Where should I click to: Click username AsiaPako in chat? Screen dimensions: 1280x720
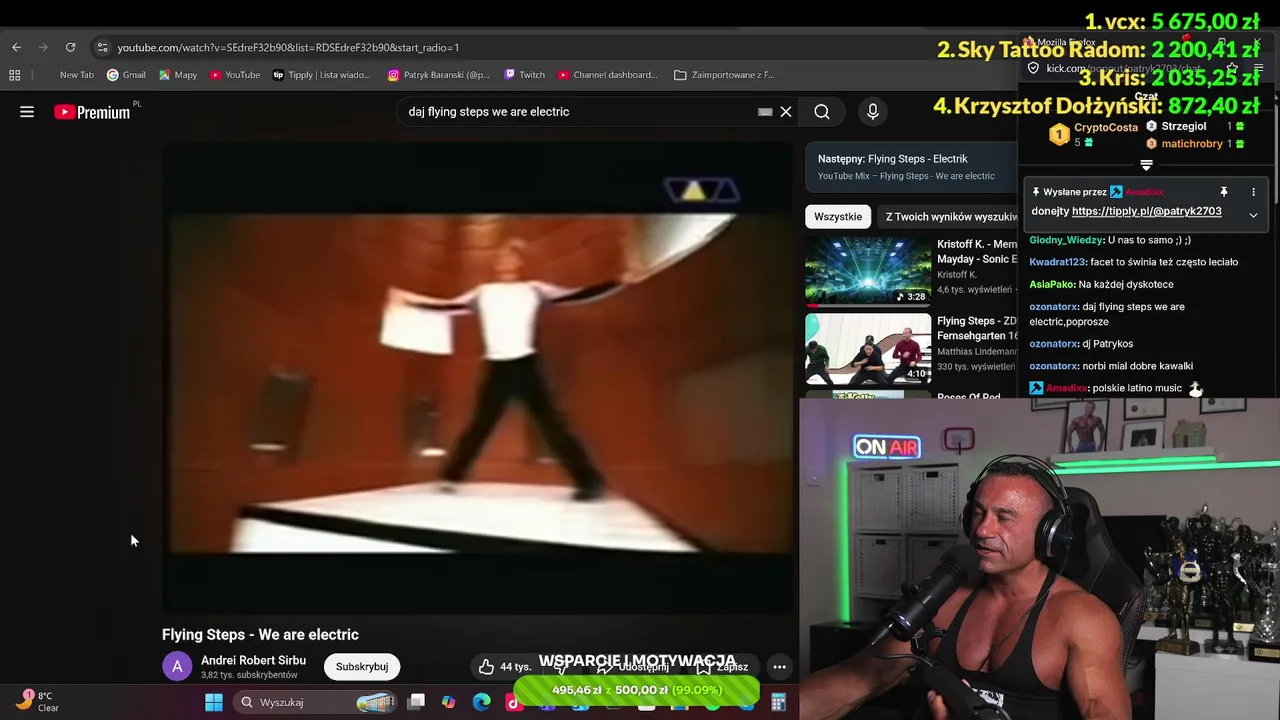[1051, 285]
